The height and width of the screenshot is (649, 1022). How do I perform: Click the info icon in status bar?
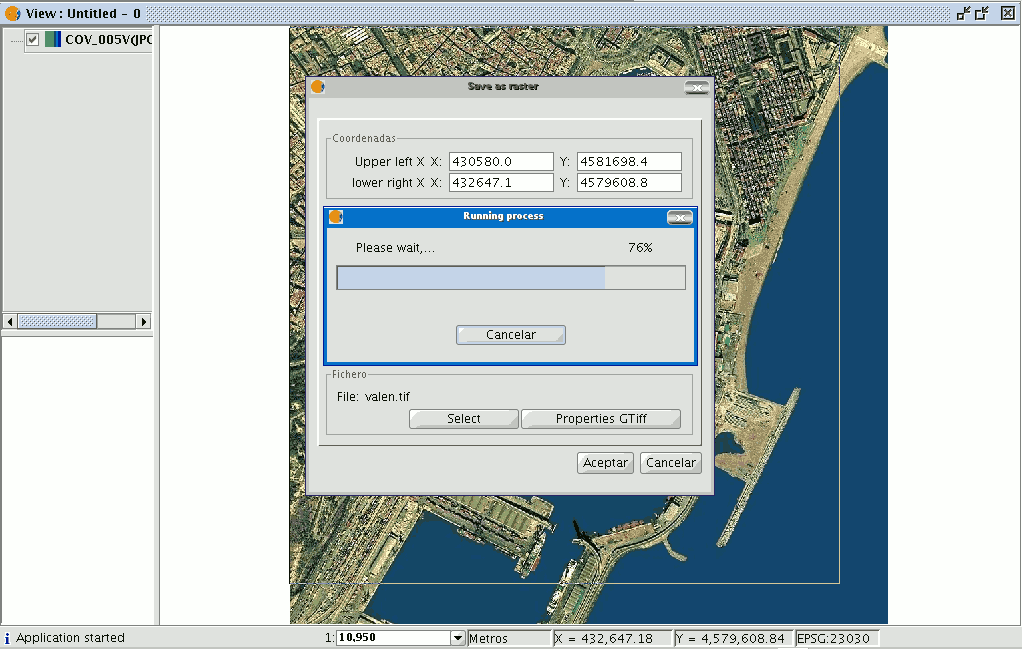tap(7, 638)
